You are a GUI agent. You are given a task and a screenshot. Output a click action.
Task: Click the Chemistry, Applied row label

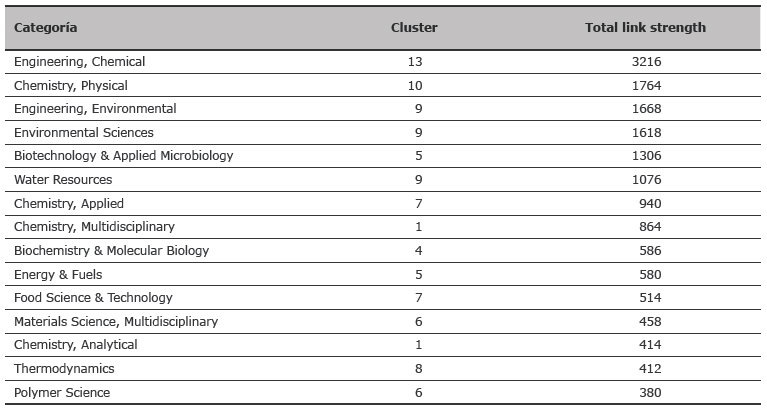(68, 204)
